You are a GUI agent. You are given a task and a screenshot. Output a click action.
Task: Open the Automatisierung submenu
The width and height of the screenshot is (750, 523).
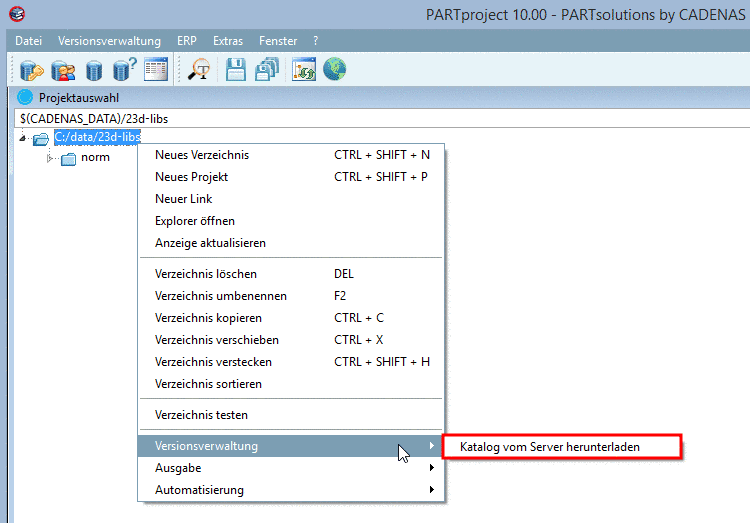[291, 490]
